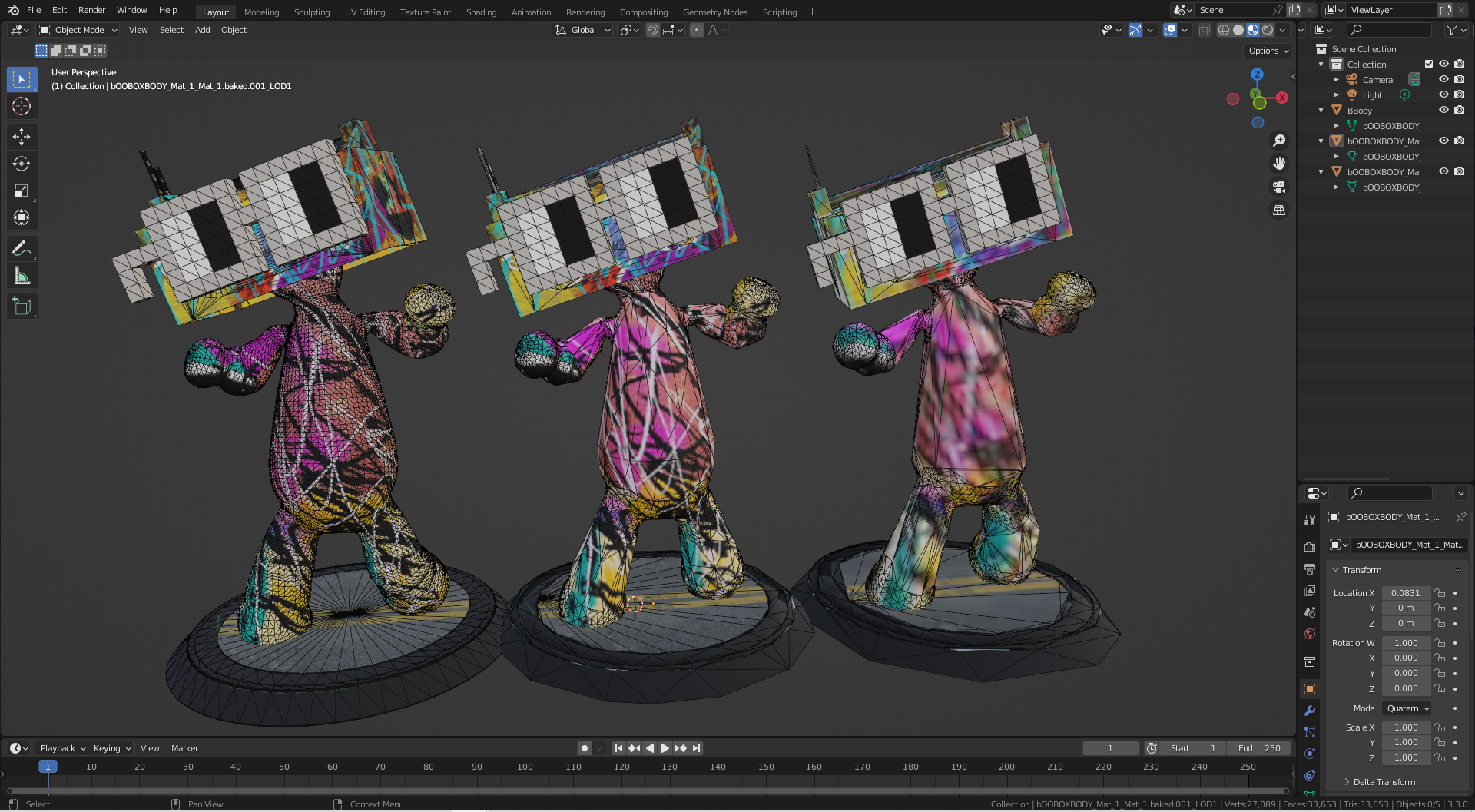
Task: Collapse the Delta Transform section
Action: pyautogui.click(x=1380, y=781)
